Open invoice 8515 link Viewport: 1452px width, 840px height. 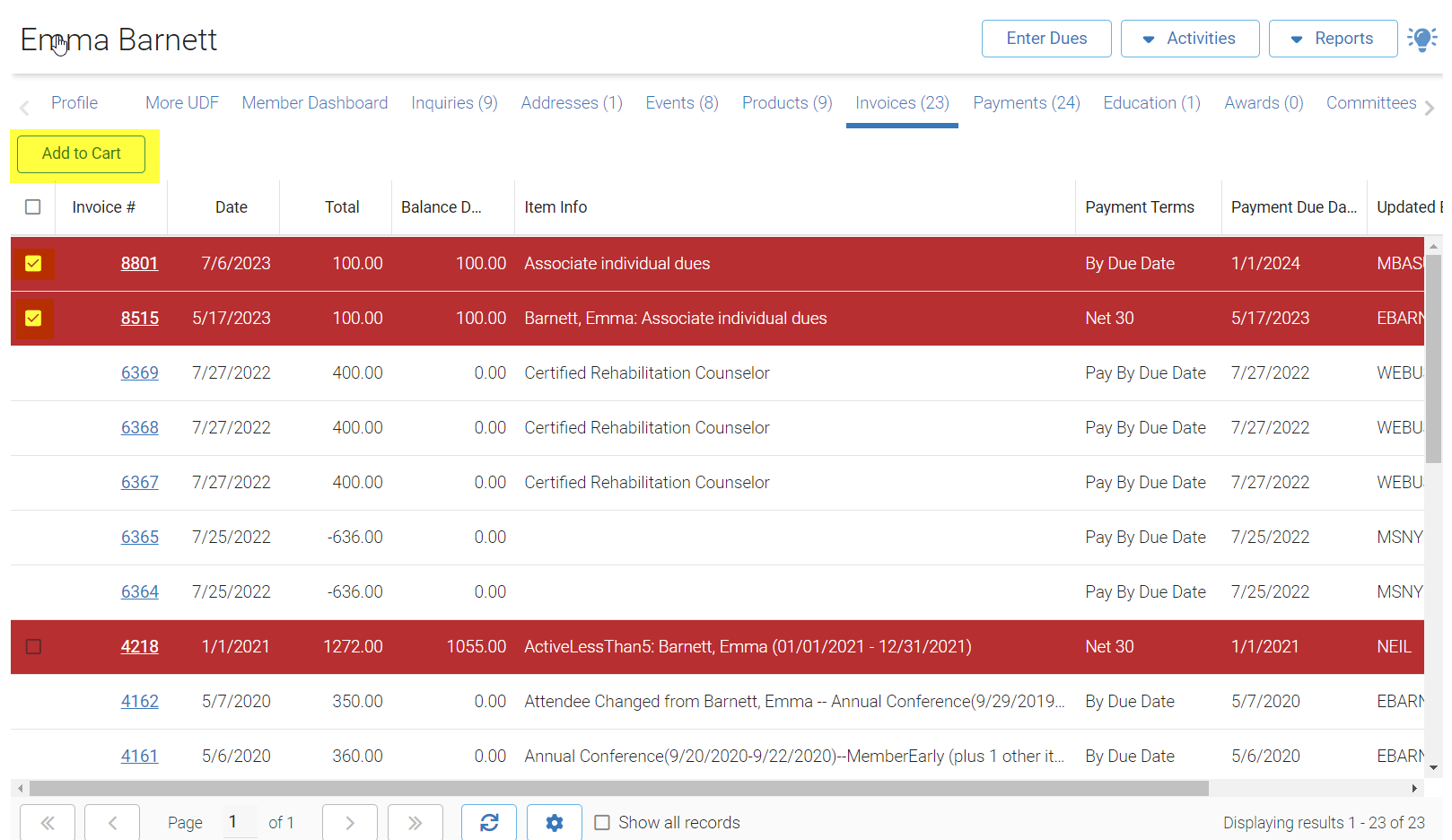pos(140,319)
